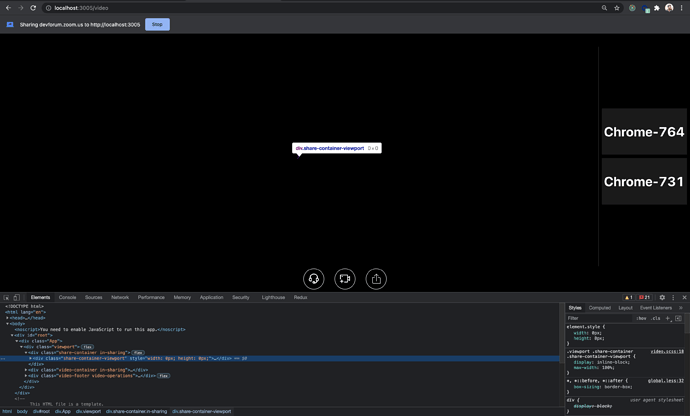Click the address bar showing localhost:3005/video
This screenshot has height=416, width=690.
coord(326,8)
